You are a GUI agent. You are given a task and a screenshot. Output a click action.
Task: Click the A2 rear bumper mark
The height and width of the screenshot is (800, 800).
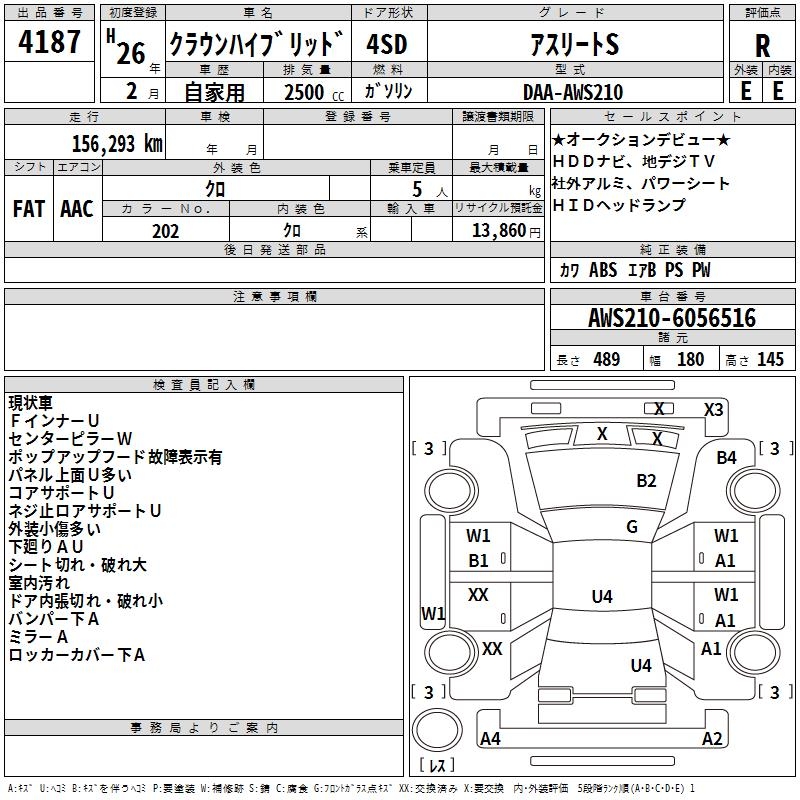click(x=712, y=739)
